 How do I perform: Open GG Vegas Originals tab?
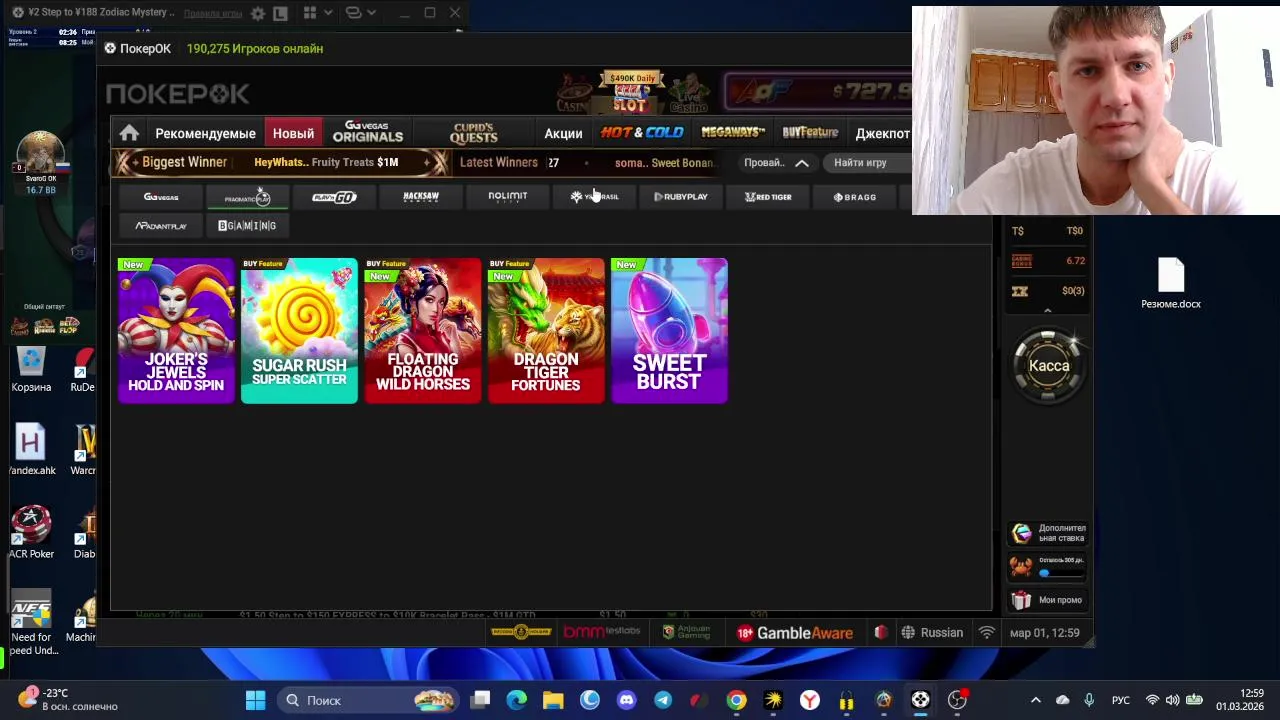368,132
